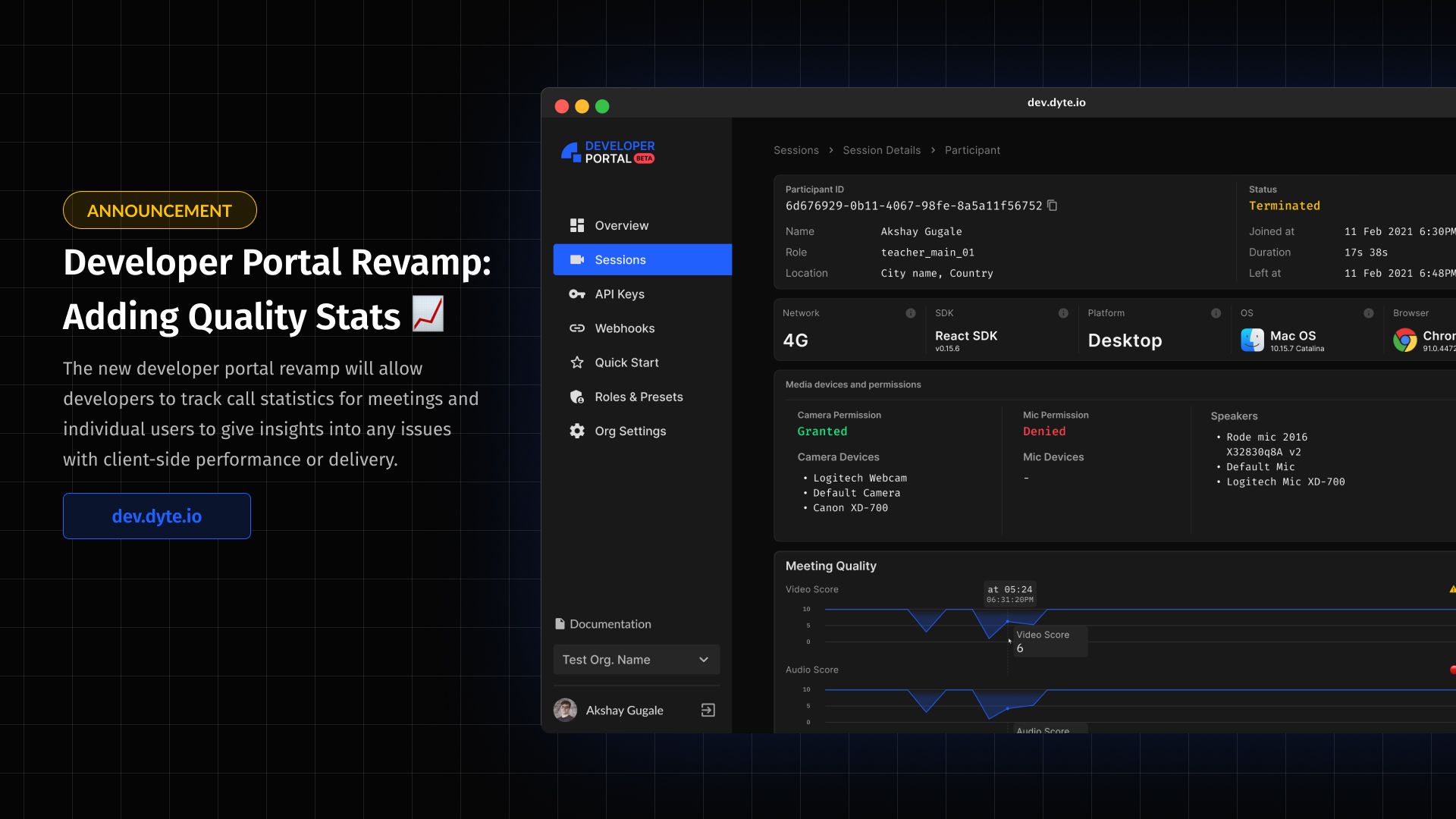Click the Webhooks link icon
Screen dimensions: 1456x819
click(x=577, y=328)
